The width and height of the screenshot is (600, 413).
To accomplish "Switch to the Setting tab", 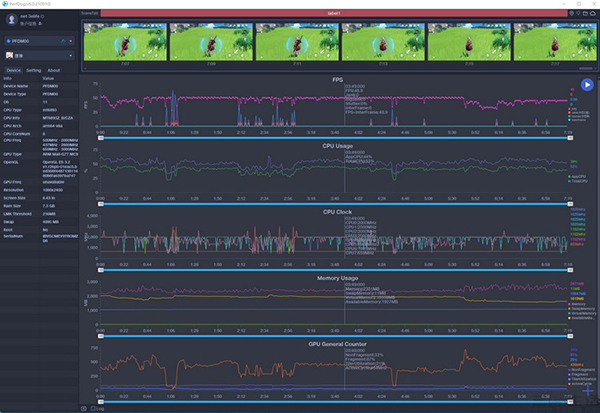I will (34, 71).
